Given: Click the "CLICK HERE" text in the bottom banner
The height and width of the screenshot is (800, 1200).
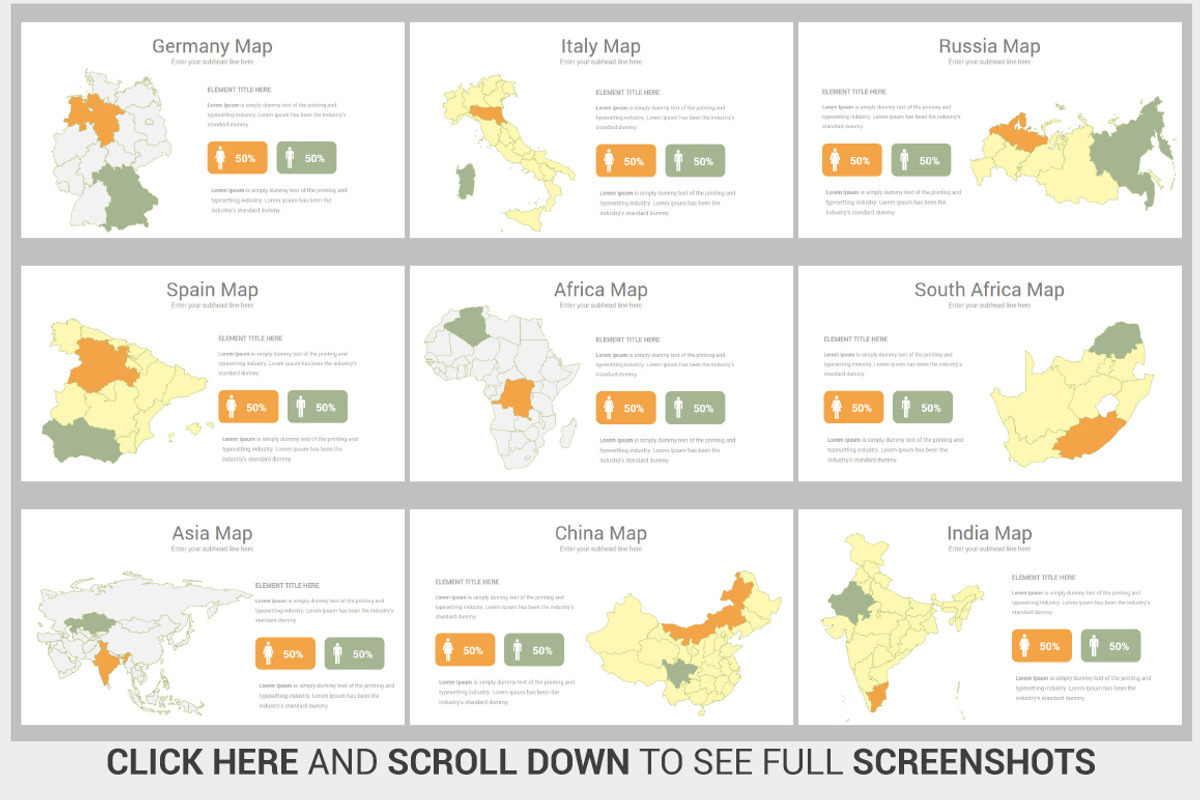Looking at the screenshot, I should (202, 762).
